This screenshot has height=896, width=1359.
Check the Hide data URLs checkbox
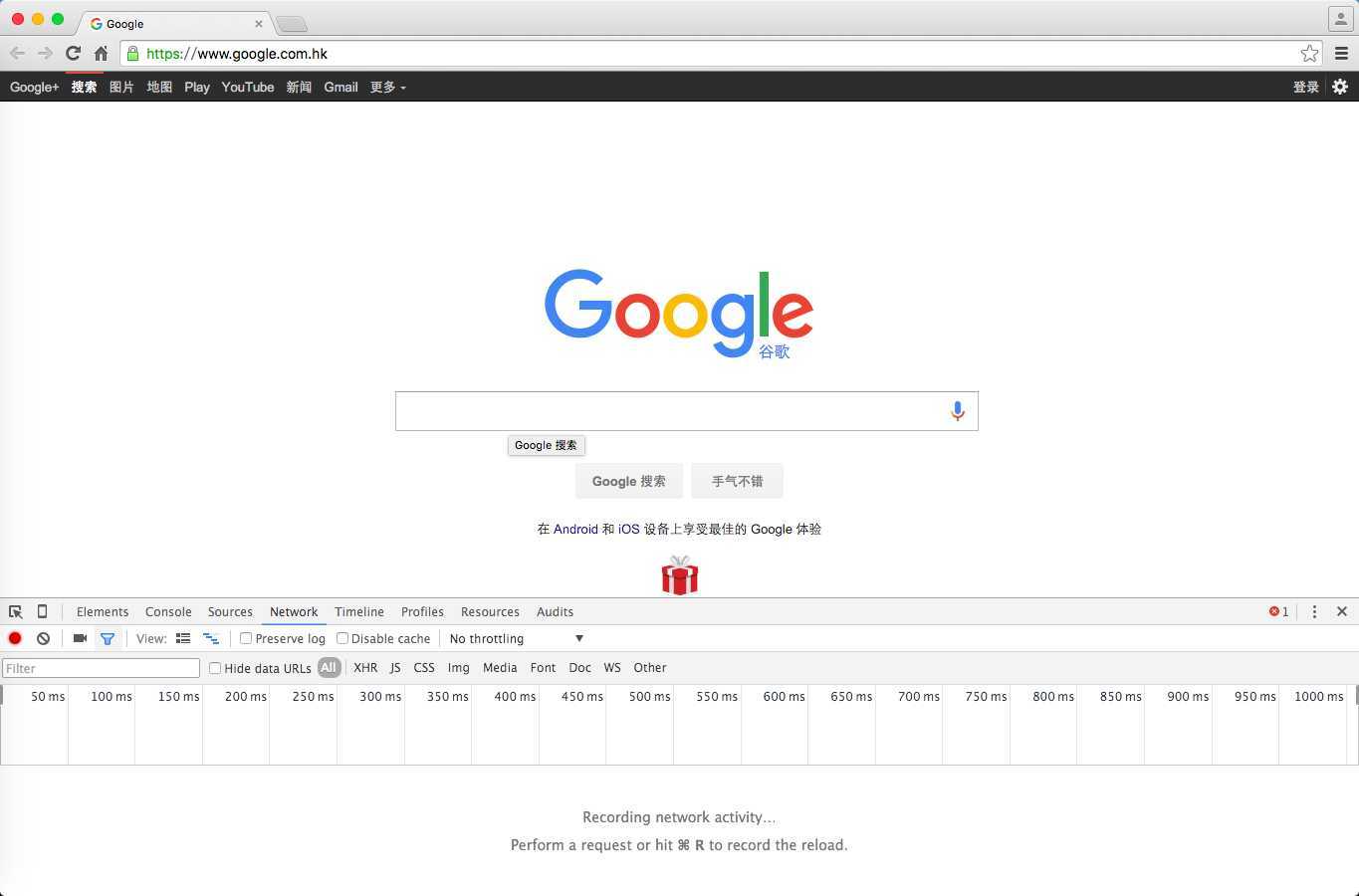214,668
